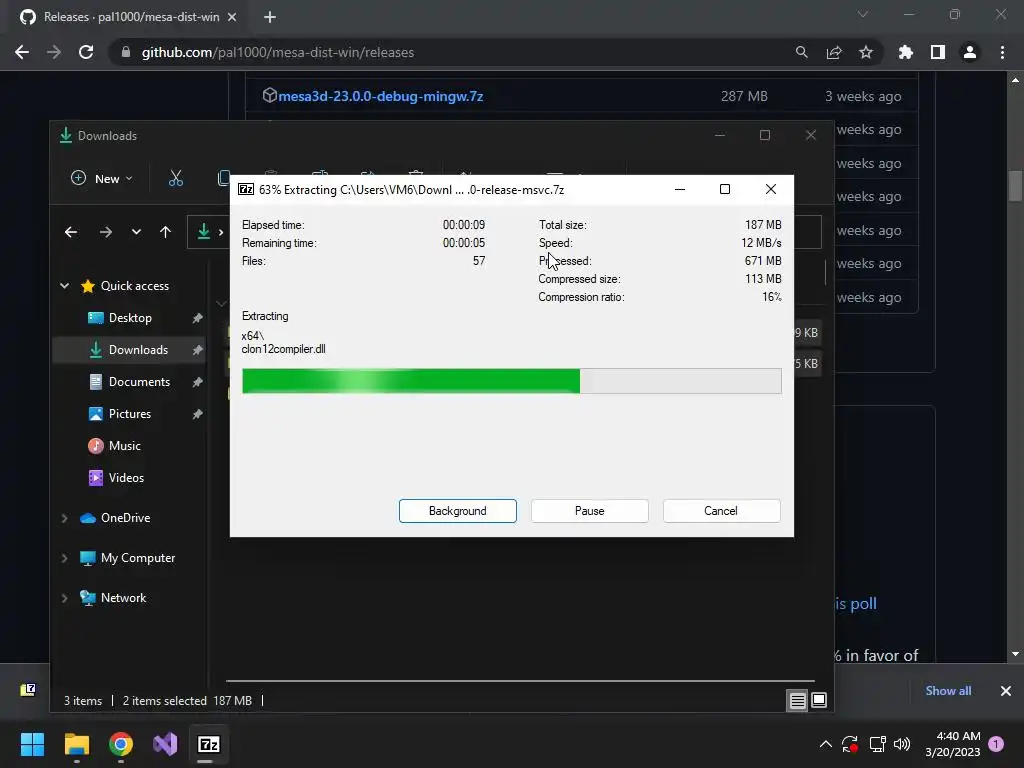Open a new Chrome tab
Viewport: 1024px width, 768px height.
pyautogui.click(x=270, y=17)
